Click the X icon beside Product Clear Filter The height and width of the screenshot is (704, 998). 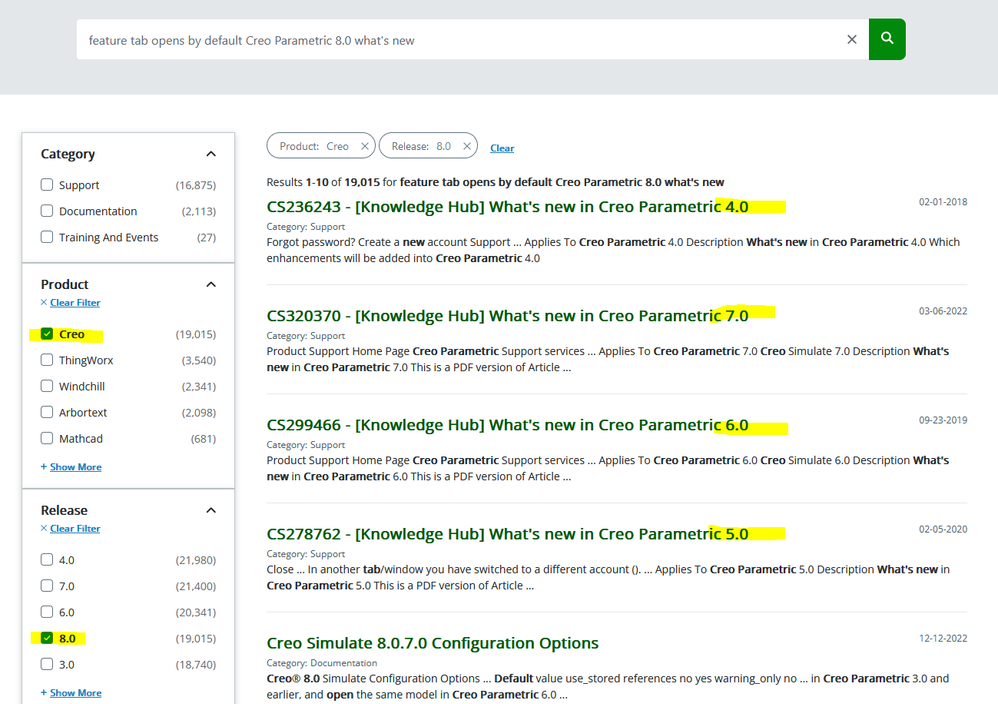point(44,302)
